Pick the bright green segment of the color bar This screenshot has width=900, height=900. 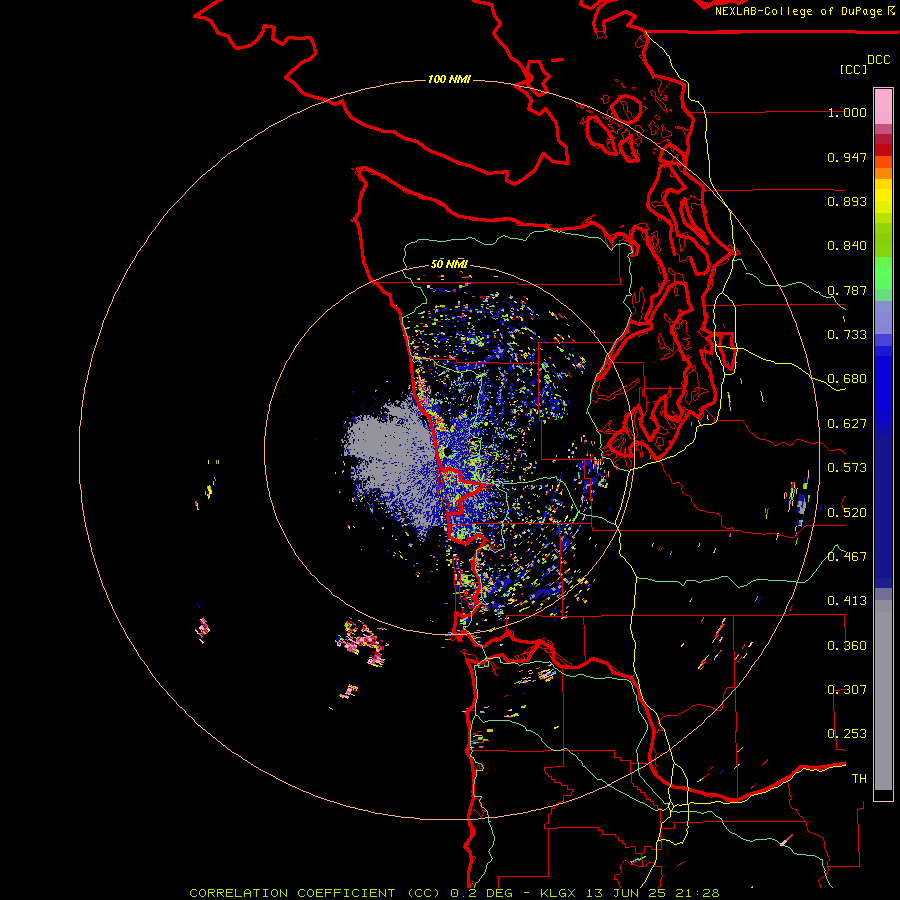click(x=883, y=273)
